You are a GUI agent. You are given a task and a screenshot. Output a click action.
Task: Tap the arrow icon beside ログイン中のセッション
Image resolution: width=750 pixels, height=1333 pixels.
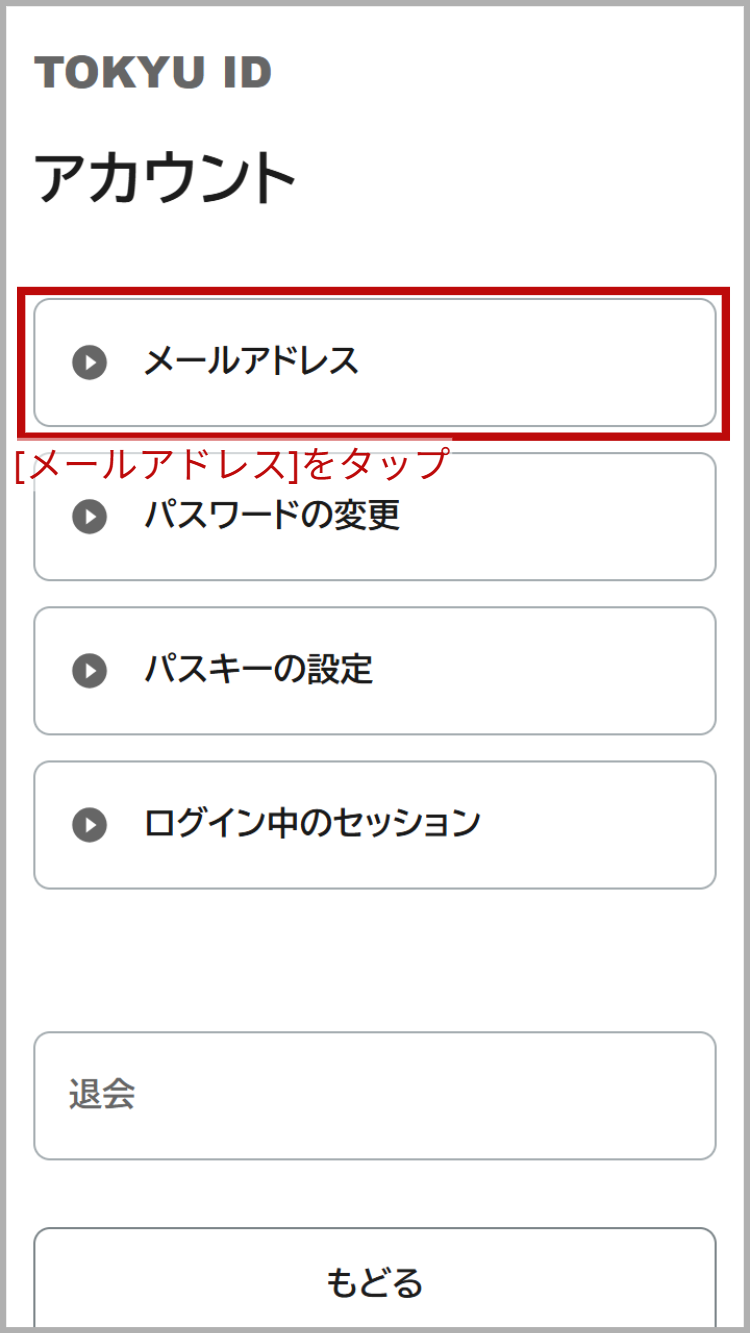[89, 824]
